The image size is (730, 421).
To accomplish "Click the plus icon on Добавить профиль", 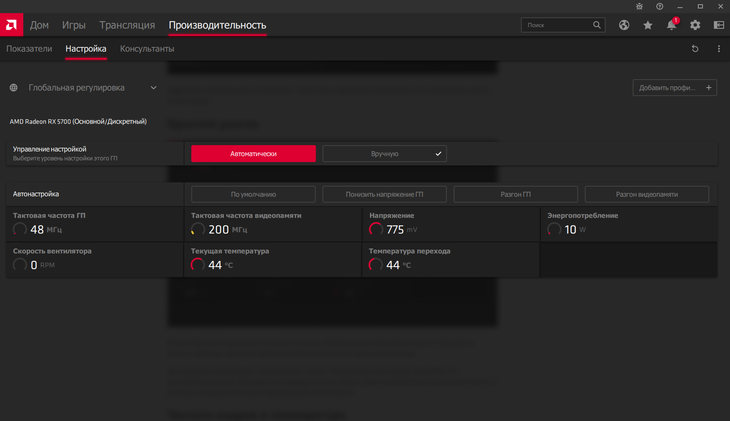I will (709, 88).
